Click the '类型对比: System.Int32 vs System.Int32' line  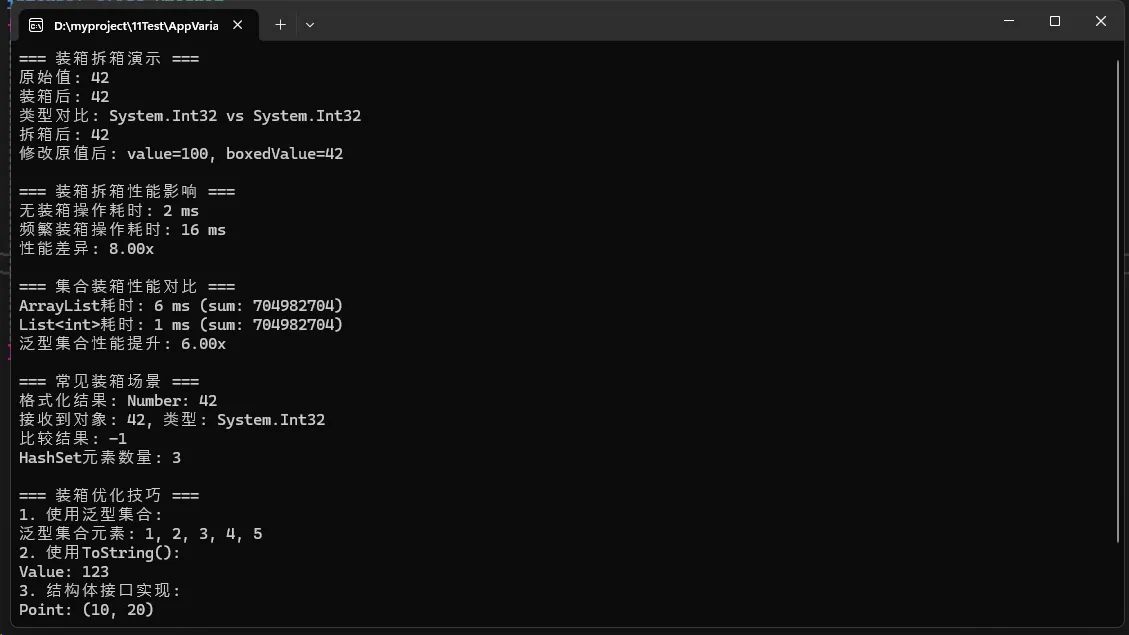[190, 116]
